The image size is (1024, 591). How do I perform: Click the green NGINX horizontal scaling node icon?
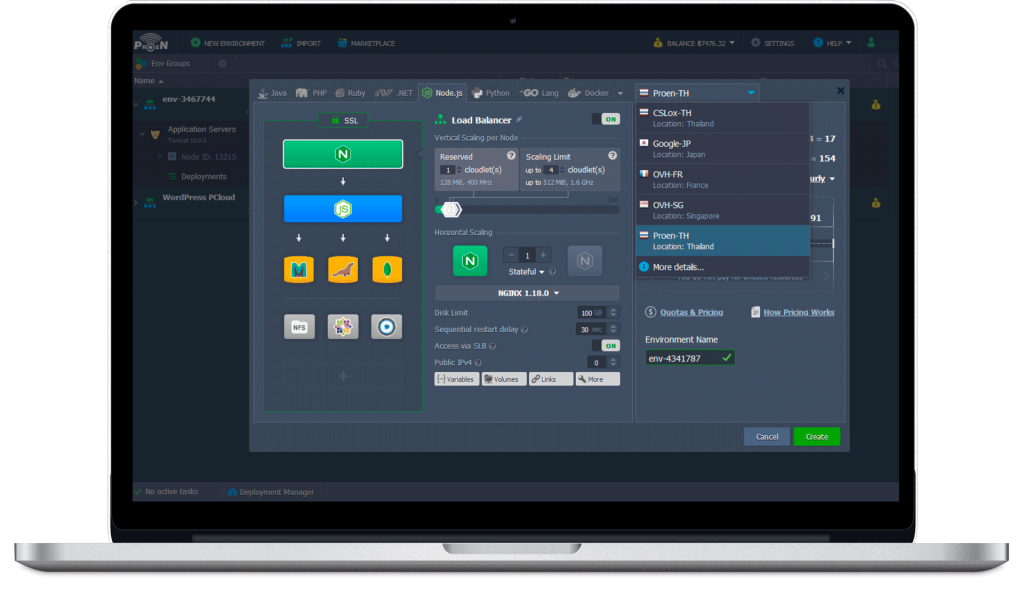[x=470, y=261]
